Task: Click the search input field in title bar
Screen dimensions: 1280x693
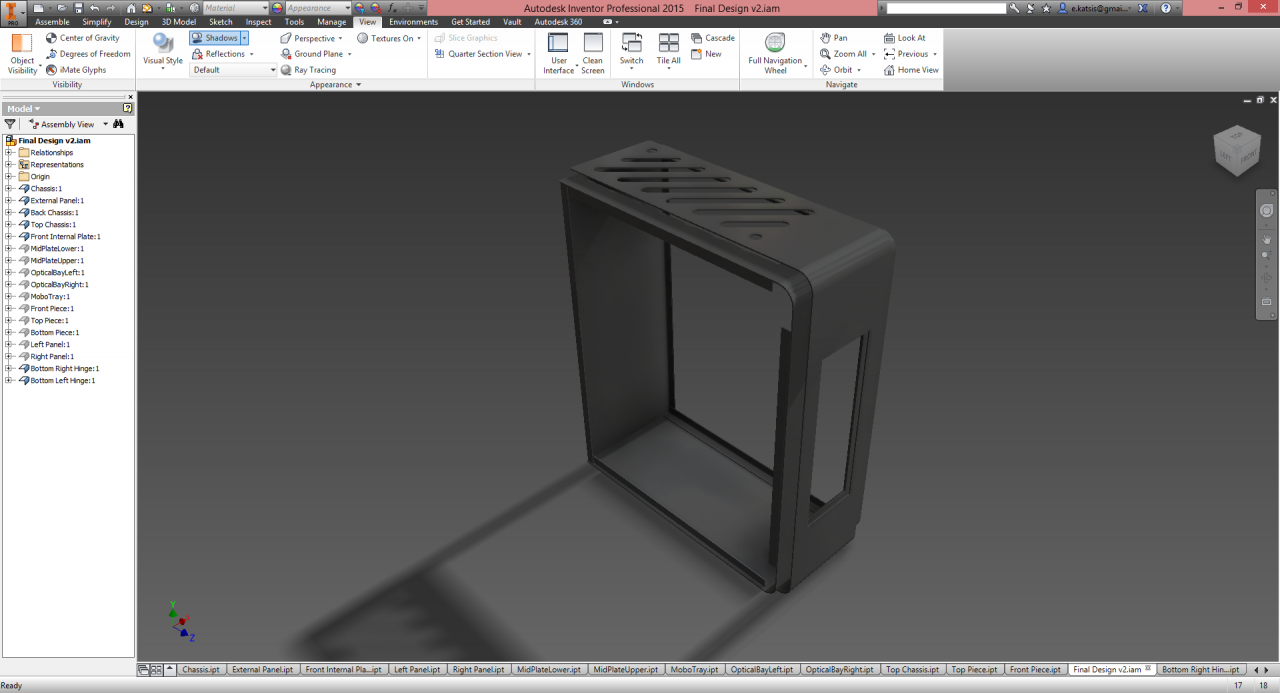Action: 947,8
